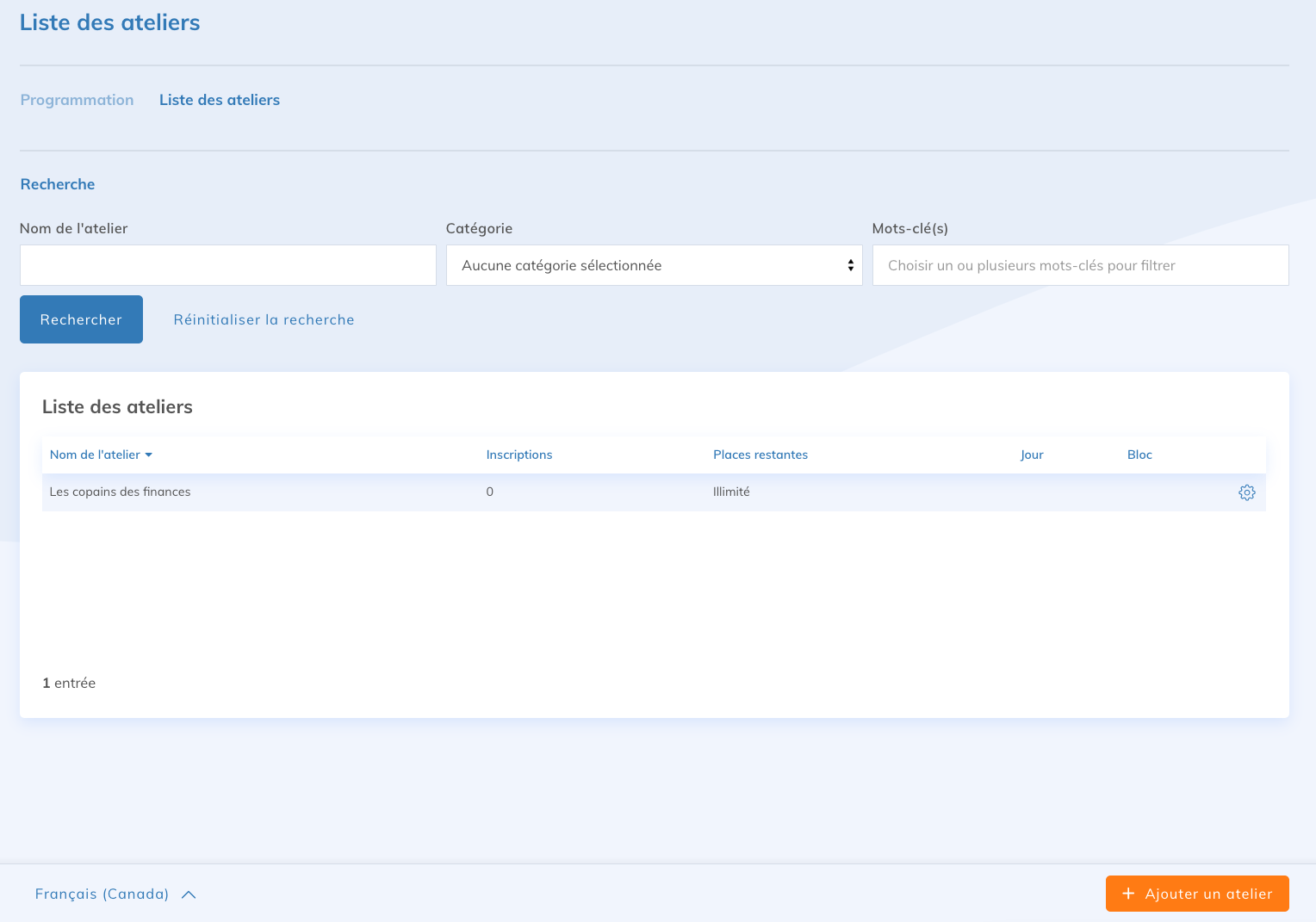The image size is (1316, 922).
Task: Click the up-down arrows of the Catégorie select
Action: (850, 265)
